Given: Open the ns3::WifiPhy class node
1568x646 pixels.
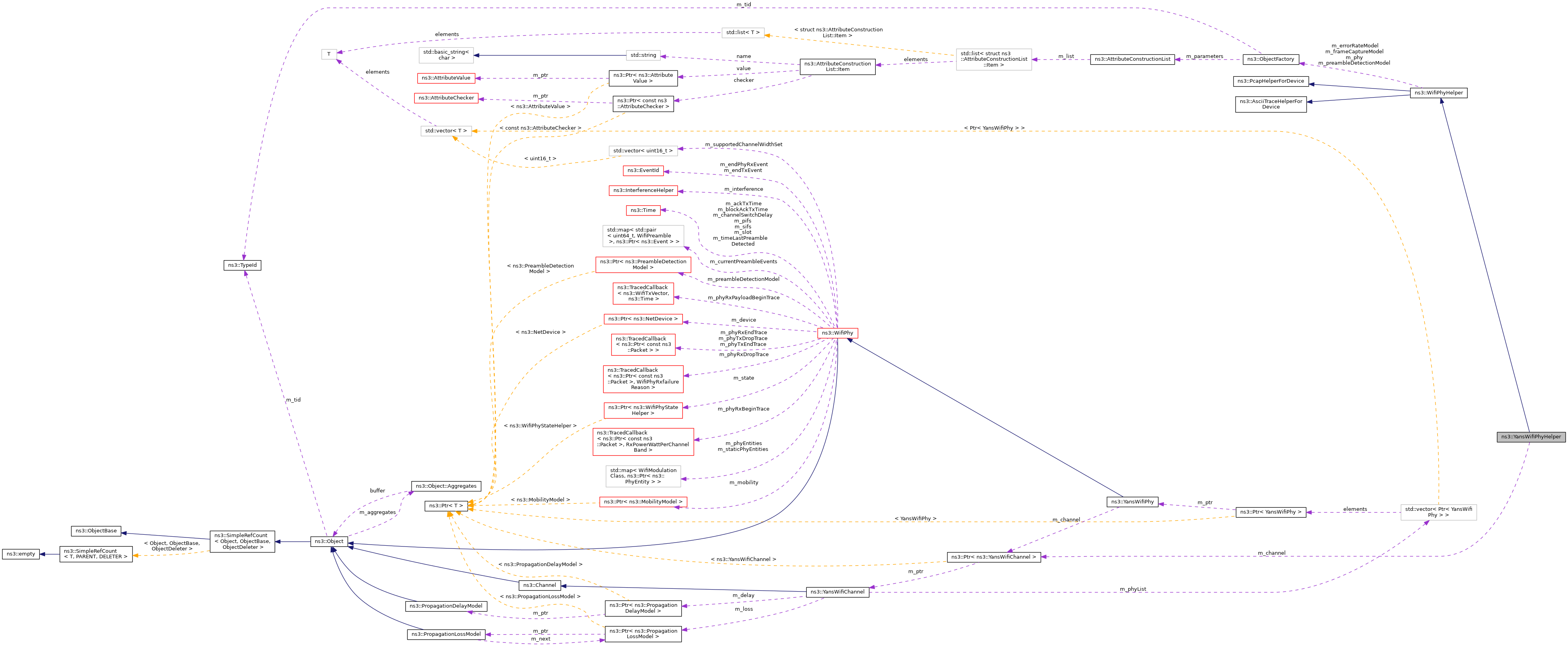Looking at the screenshot, I should (838, 333).
